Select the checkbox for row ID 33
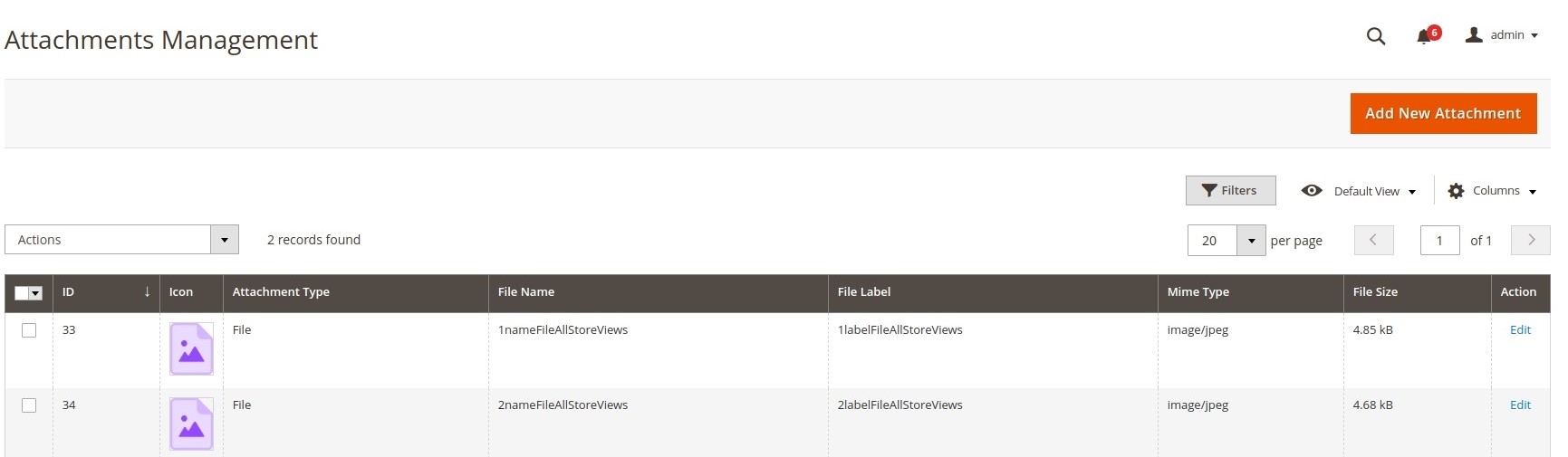The width and height of the screenshot is (1568, 457). pos(29,330)
